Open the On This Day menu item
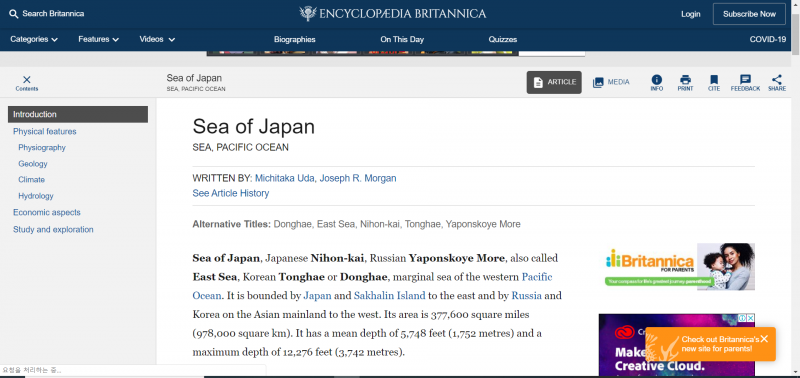800x378 pixels. click(x=402, y=39)
